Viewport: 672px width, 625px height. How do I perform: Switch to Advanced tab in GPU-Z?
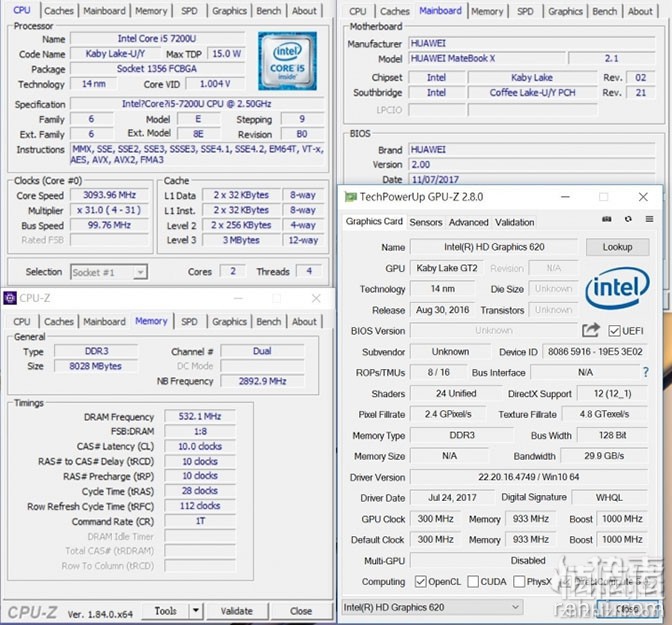click(x=468, y=222)
